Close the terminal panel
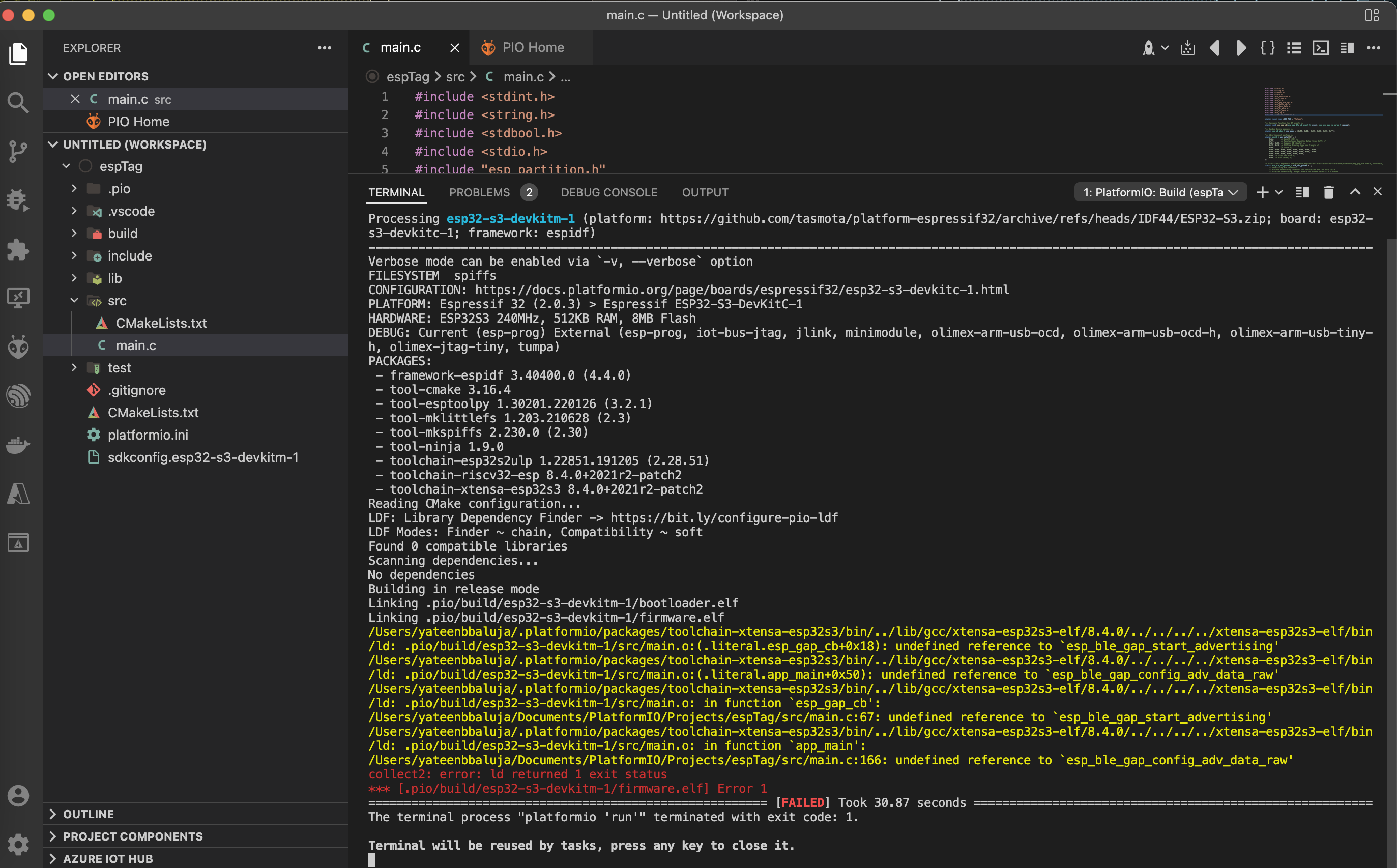Screen dimensions: 1397x868 click(1378, 192)
